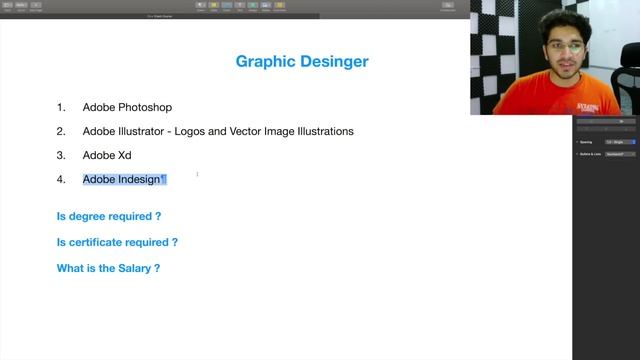The width and height of the screenshot is (640, 360).
Task: Click the Comment toolbar icon
Action: tap(280, 5)
